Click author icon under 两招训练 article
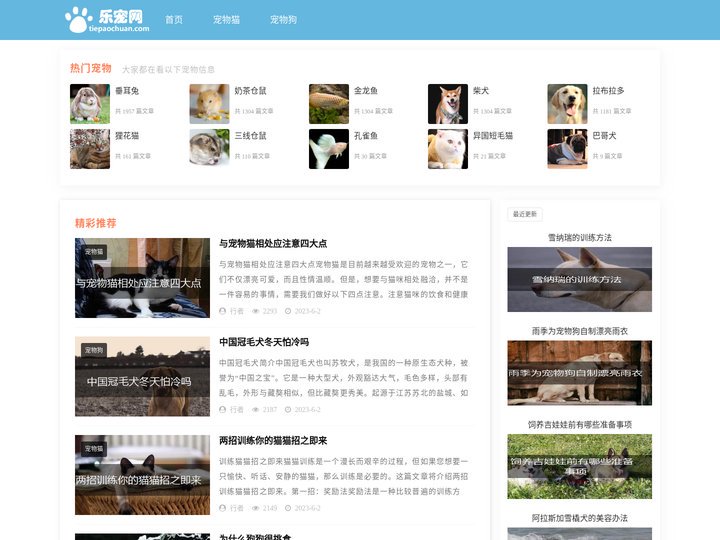Image resolution: width=720 pixels, height=540 pixels. (223, 508)
